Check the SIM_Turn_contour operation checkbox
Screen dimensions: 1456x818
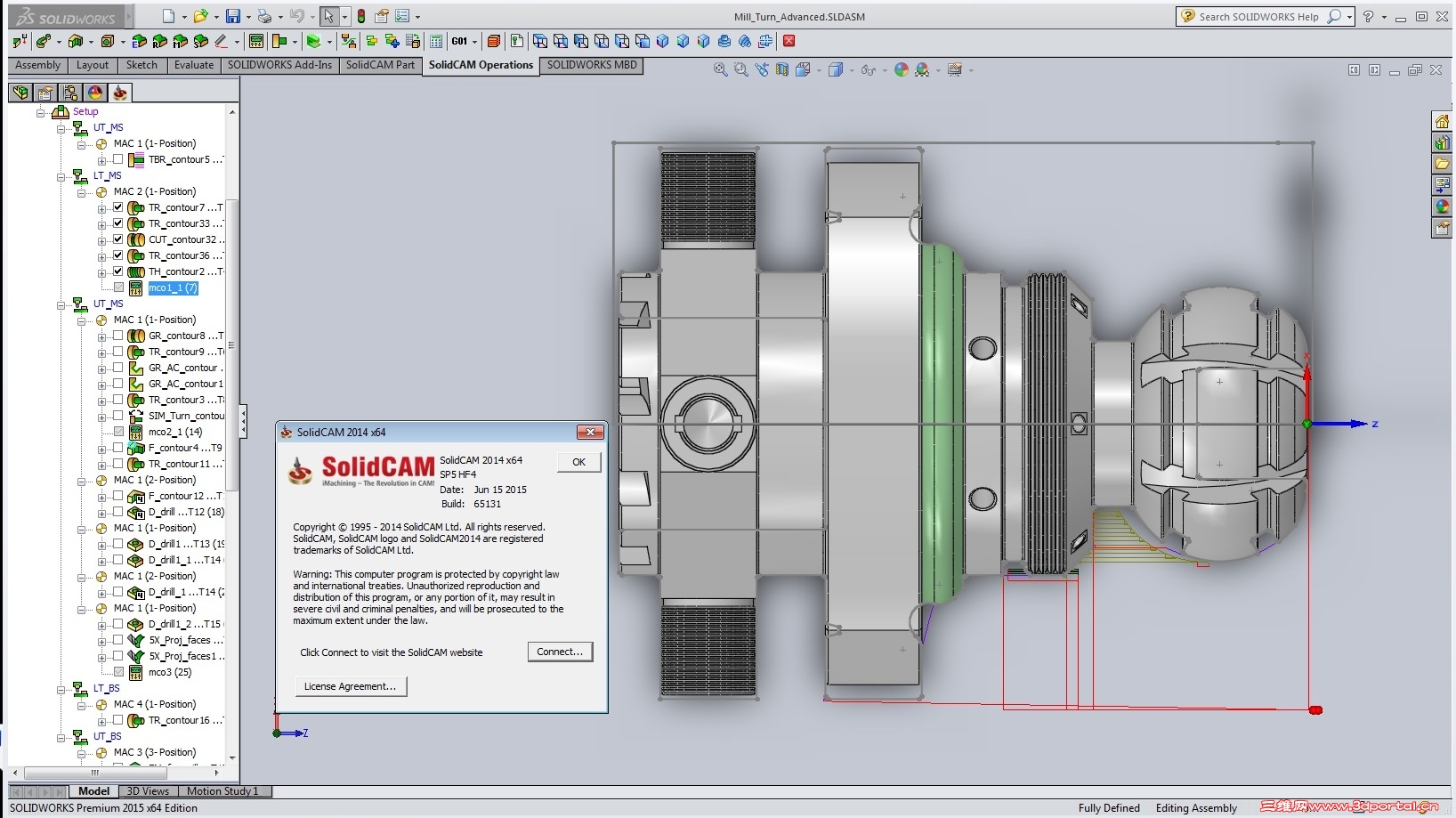pyautogui.click(x=117, y=416)
